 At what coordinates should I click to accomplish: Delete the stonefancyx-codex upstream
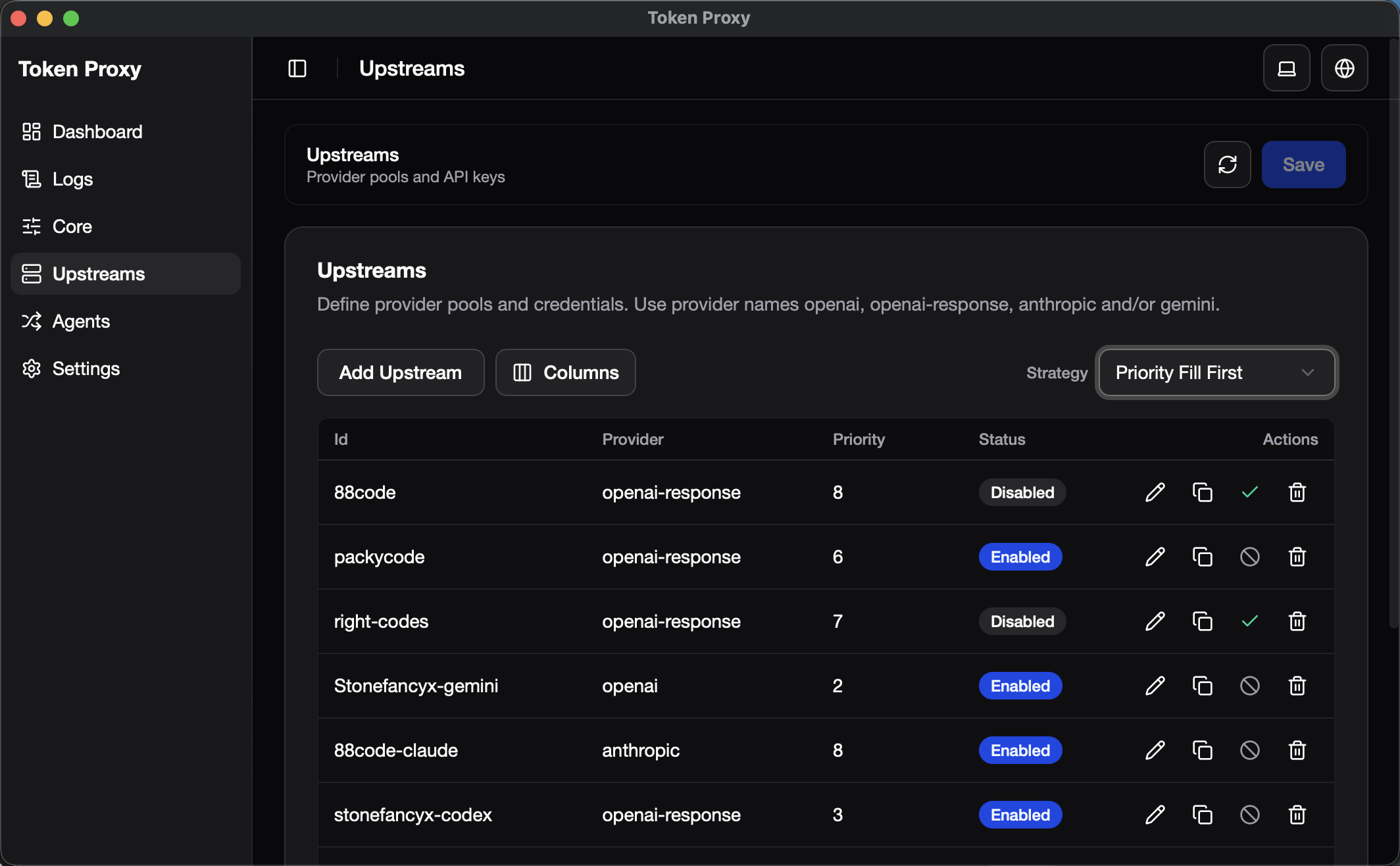(x=1297, y=815)
